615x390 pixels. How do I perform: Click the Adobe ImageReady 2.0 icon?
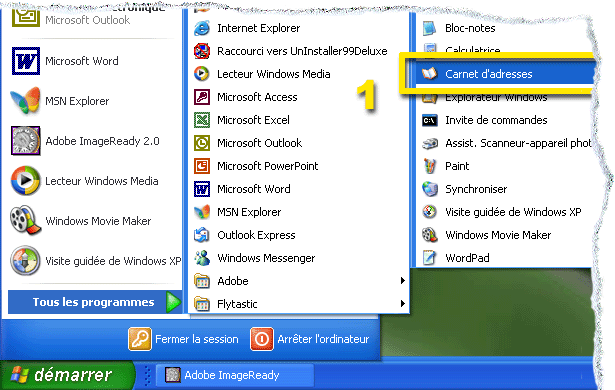(x=25, y=140)
